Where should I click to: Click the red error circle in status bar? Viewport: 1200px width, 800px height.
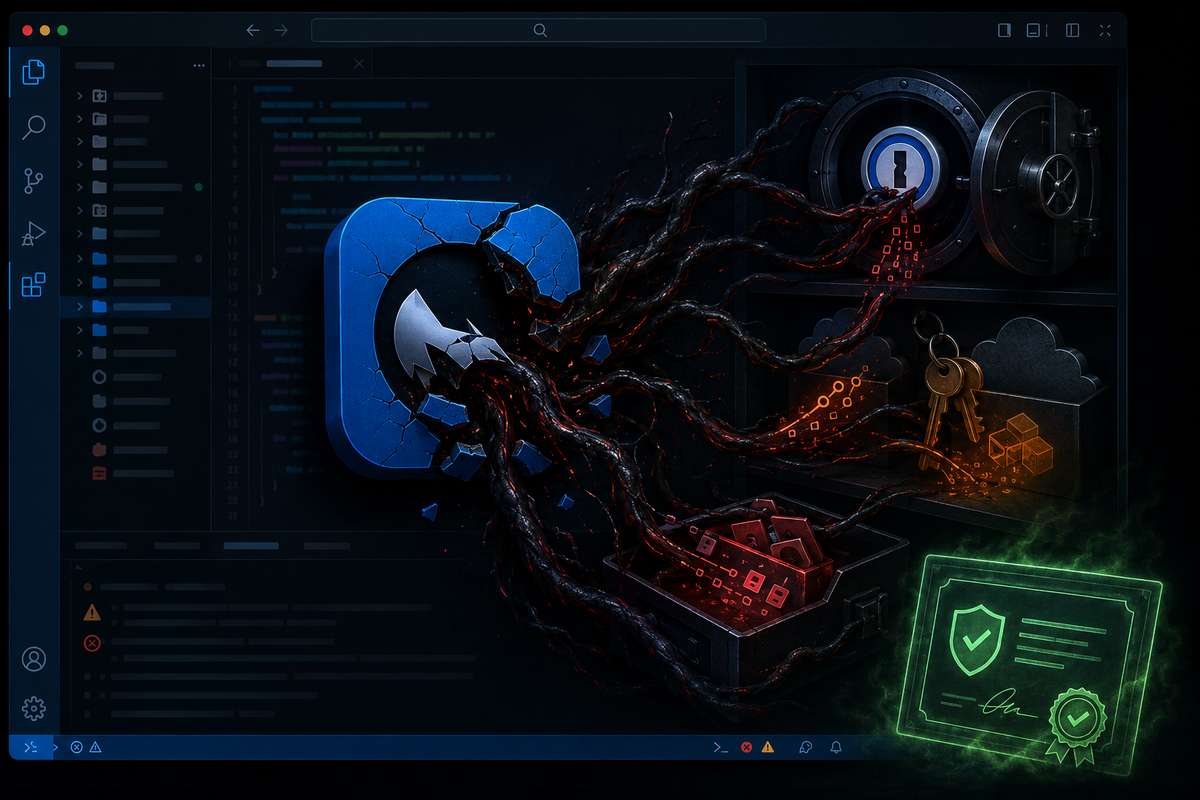coord(746,747)
